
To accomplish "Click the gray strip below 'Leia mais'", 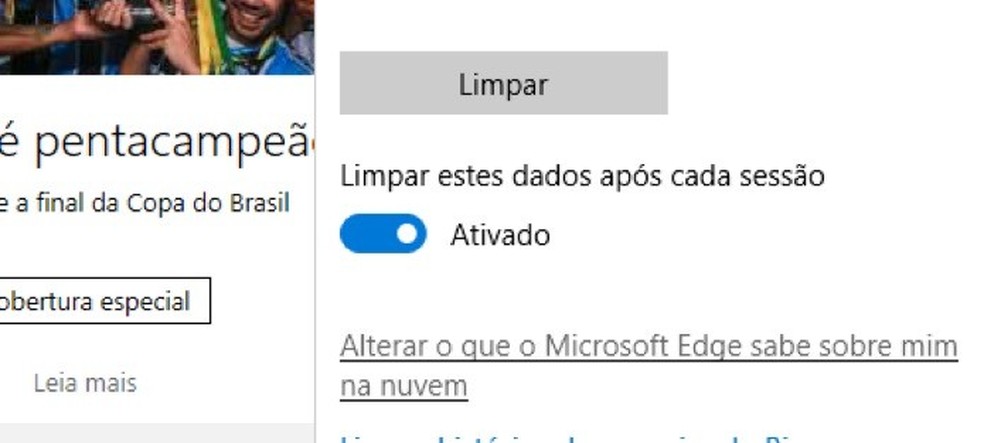I will pos(157,433).
